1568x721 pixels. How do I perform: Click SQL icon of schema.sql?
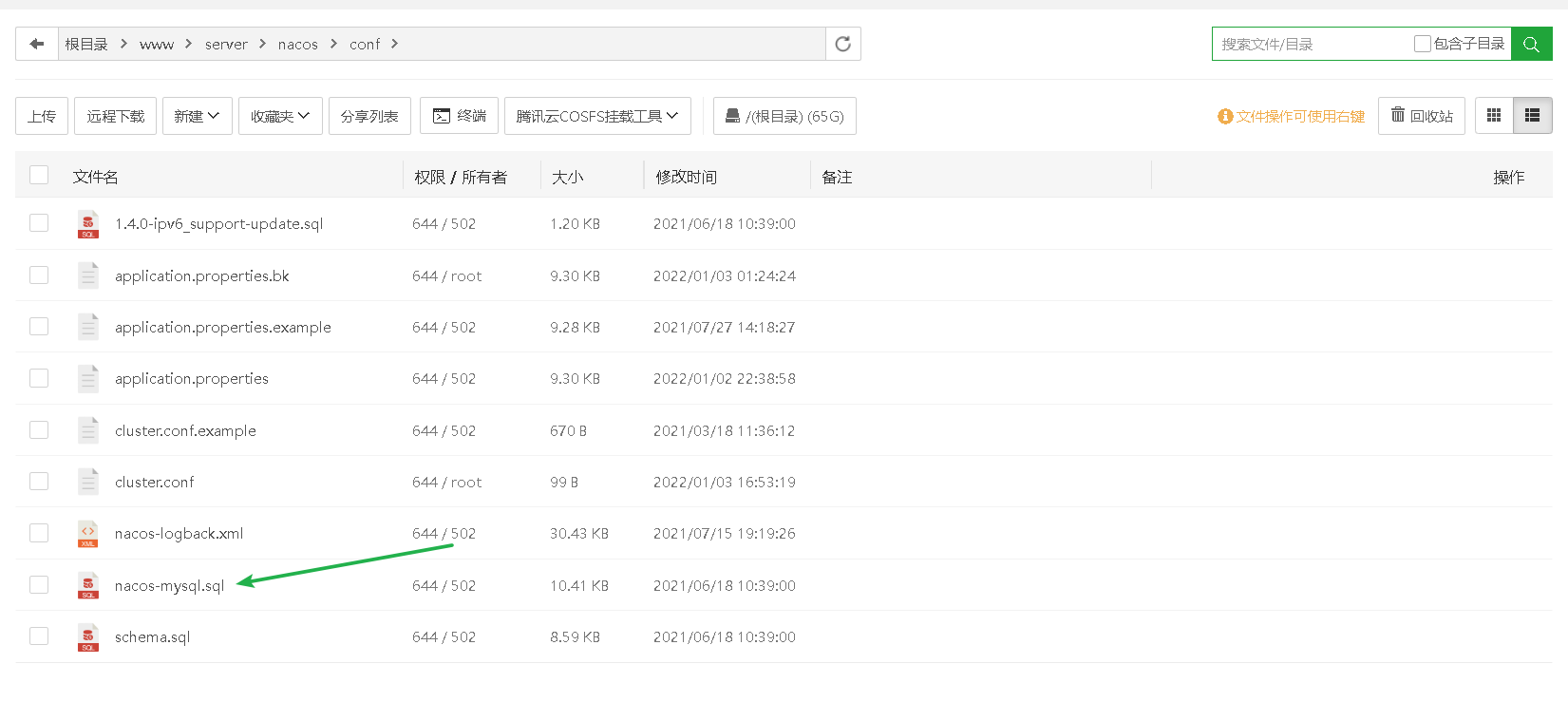point(88,636)
